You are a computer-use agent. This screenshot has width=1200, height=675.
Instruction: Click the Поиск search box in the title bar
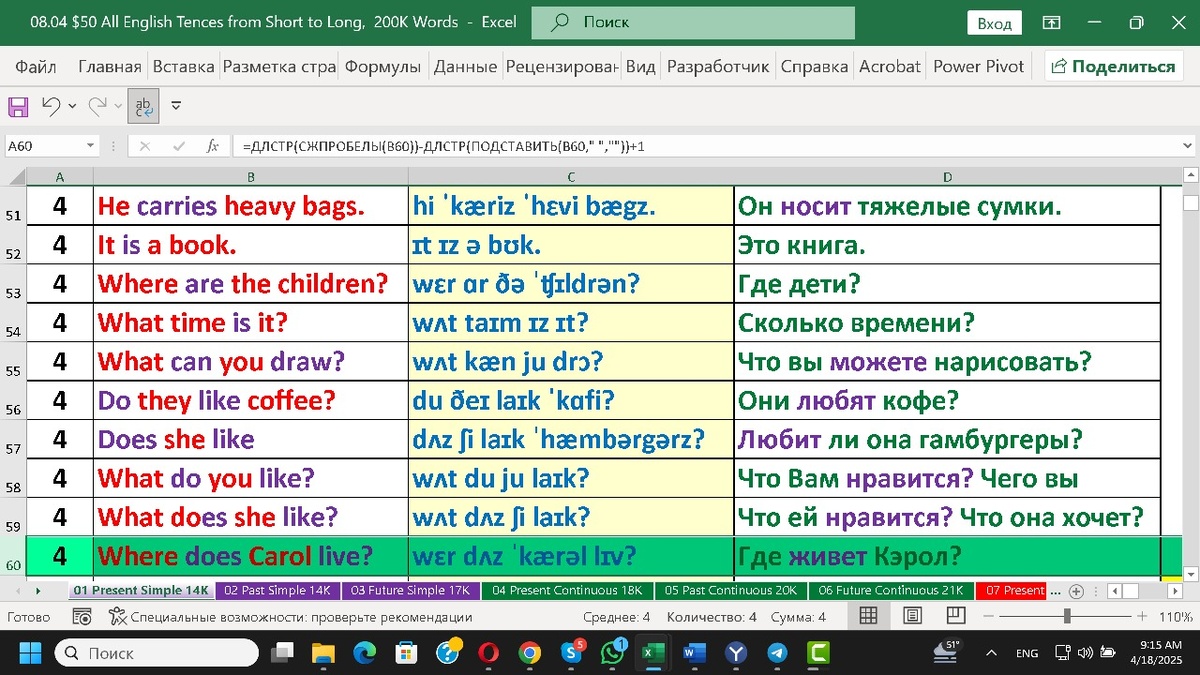coord(693,22)
